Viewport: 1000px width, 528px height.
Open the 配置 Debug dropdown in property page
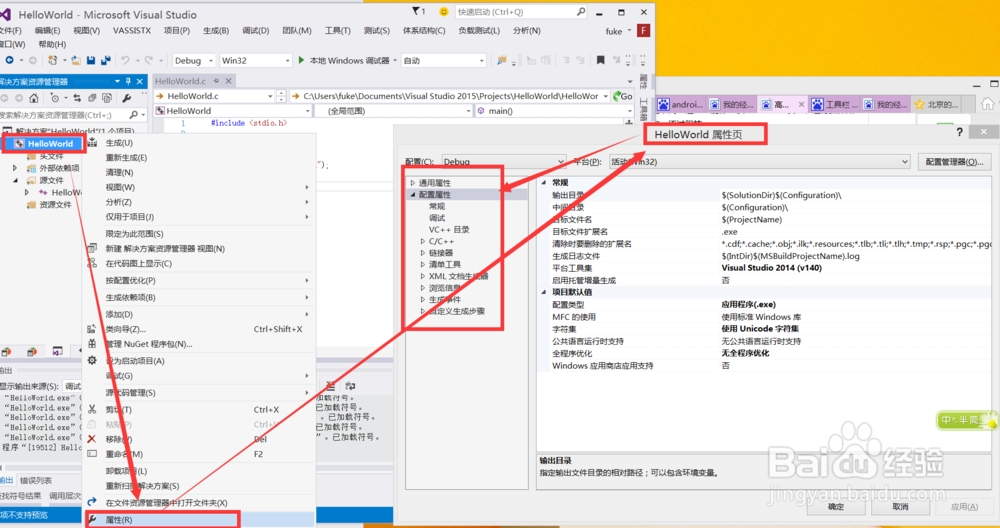(503, 162)
